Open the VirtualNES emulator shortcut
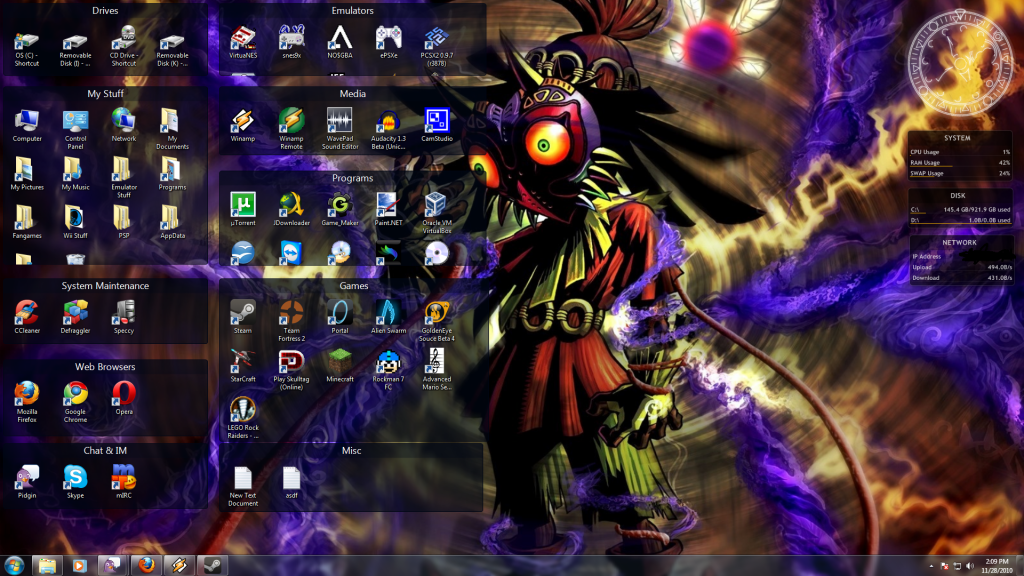This screenshot has width=1024, height=576. pos(243,43)
